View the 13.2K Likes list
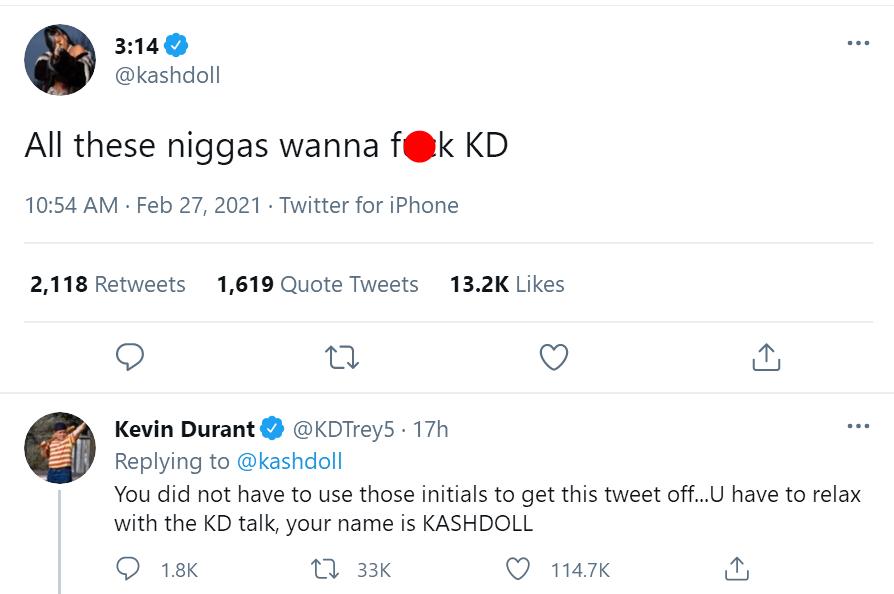 point(507,285)
